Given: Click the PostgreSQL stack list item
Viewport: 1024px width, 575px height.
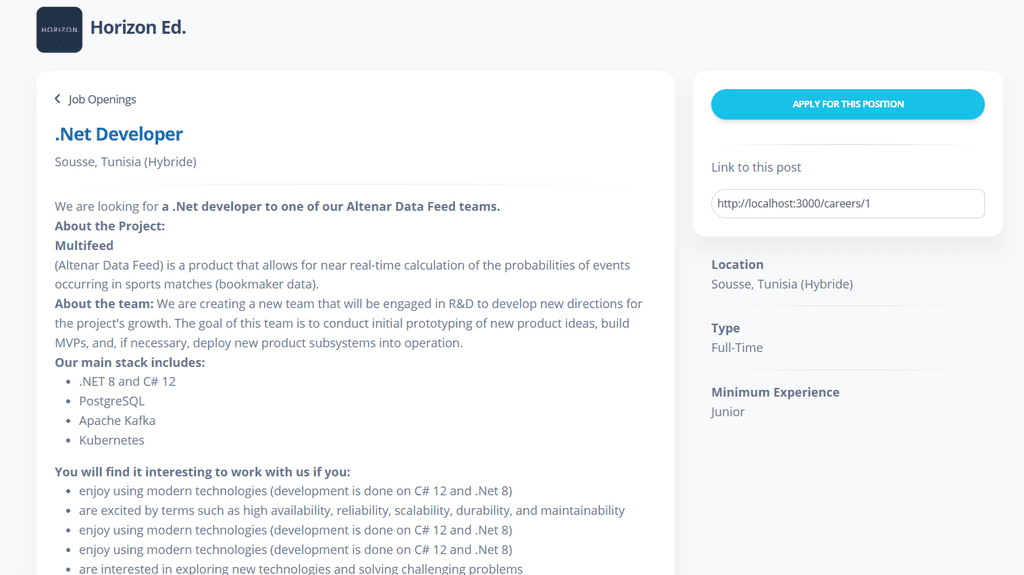Looking at the screenshot, I should tap(112, 401).
